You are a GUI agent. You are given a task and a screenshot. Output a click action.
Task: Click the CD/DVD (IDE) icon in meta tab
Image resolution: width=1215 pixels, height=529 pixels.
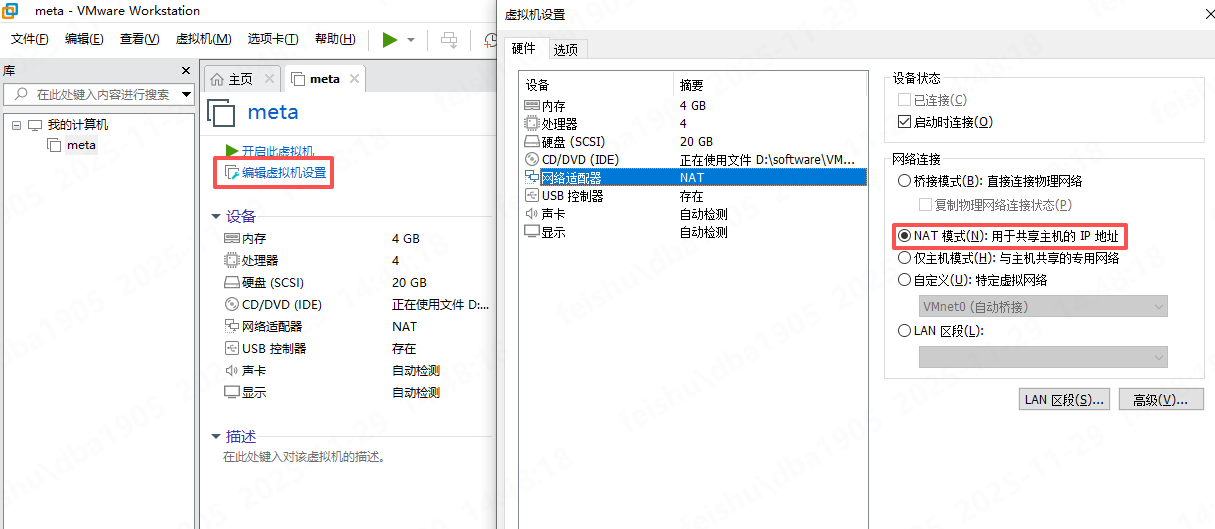232,305
